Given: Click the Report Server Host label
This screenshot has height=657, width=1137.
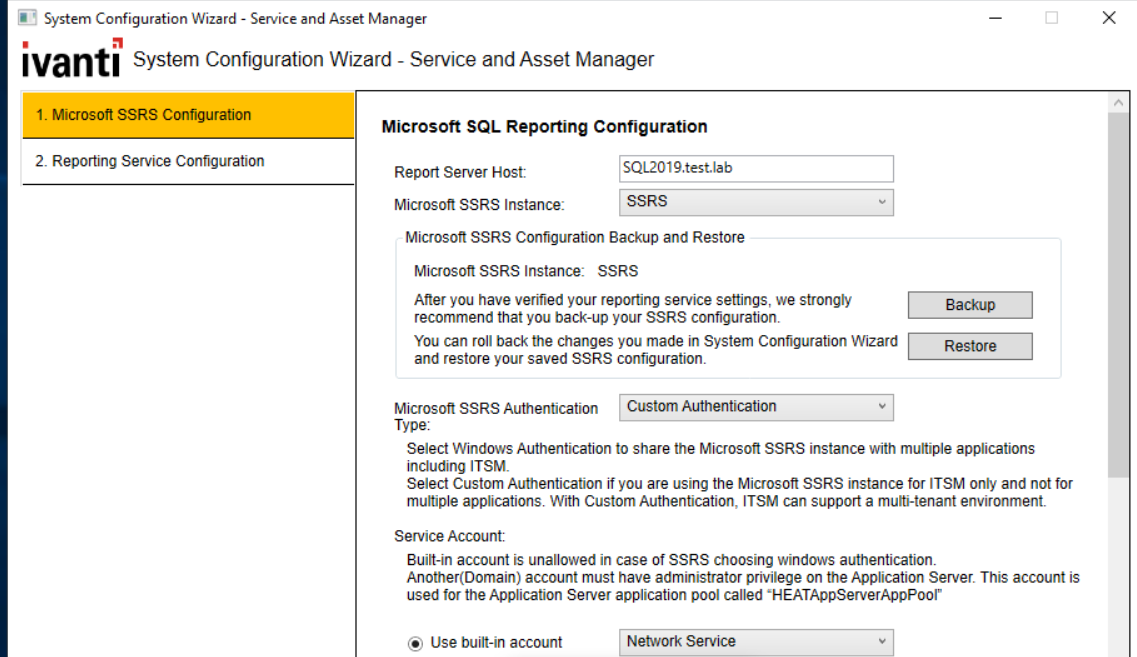Looking at the screenshot, I should pos(460,172).
